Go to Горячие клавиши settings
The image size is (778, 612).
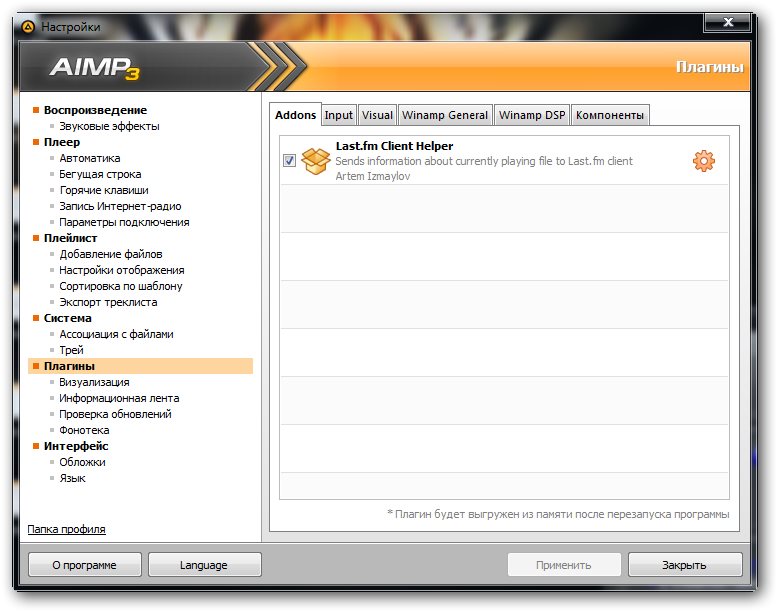(x=104, y=190)
